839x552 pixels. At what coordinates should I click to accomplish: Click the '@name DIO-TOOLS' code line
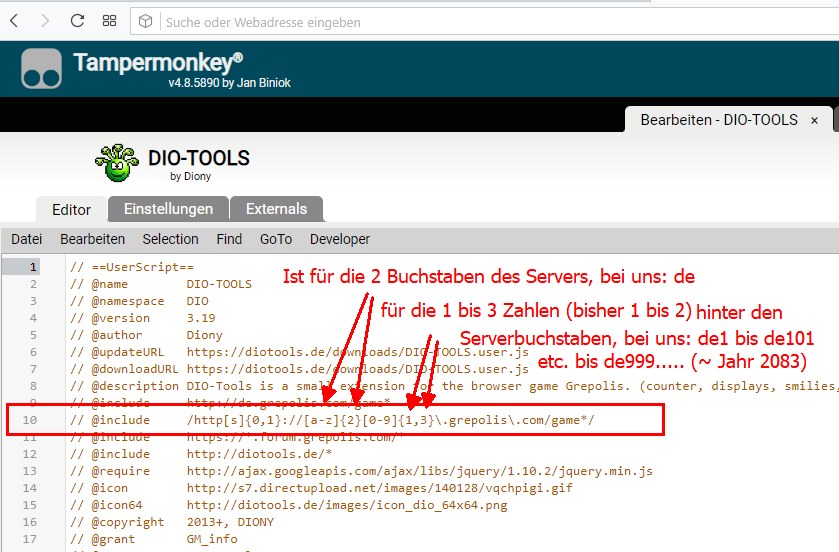161,284
